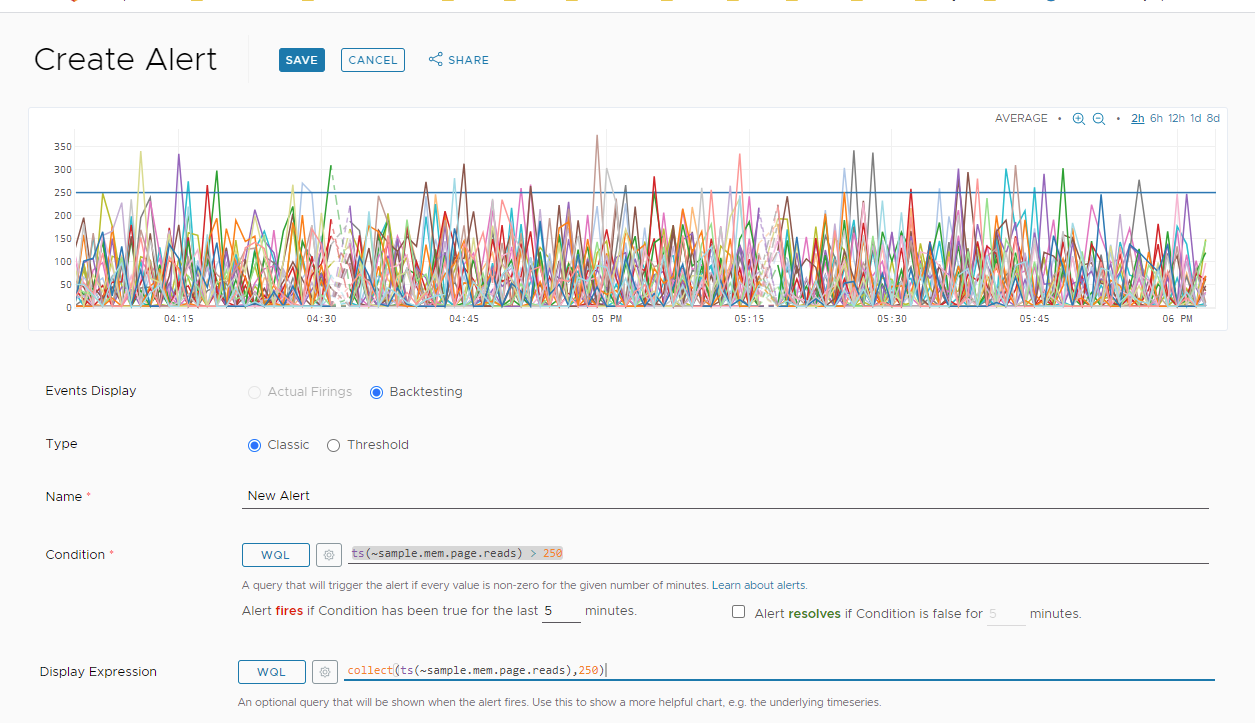
Task: Select the Classic alert type
Action: tap(254, 445)
